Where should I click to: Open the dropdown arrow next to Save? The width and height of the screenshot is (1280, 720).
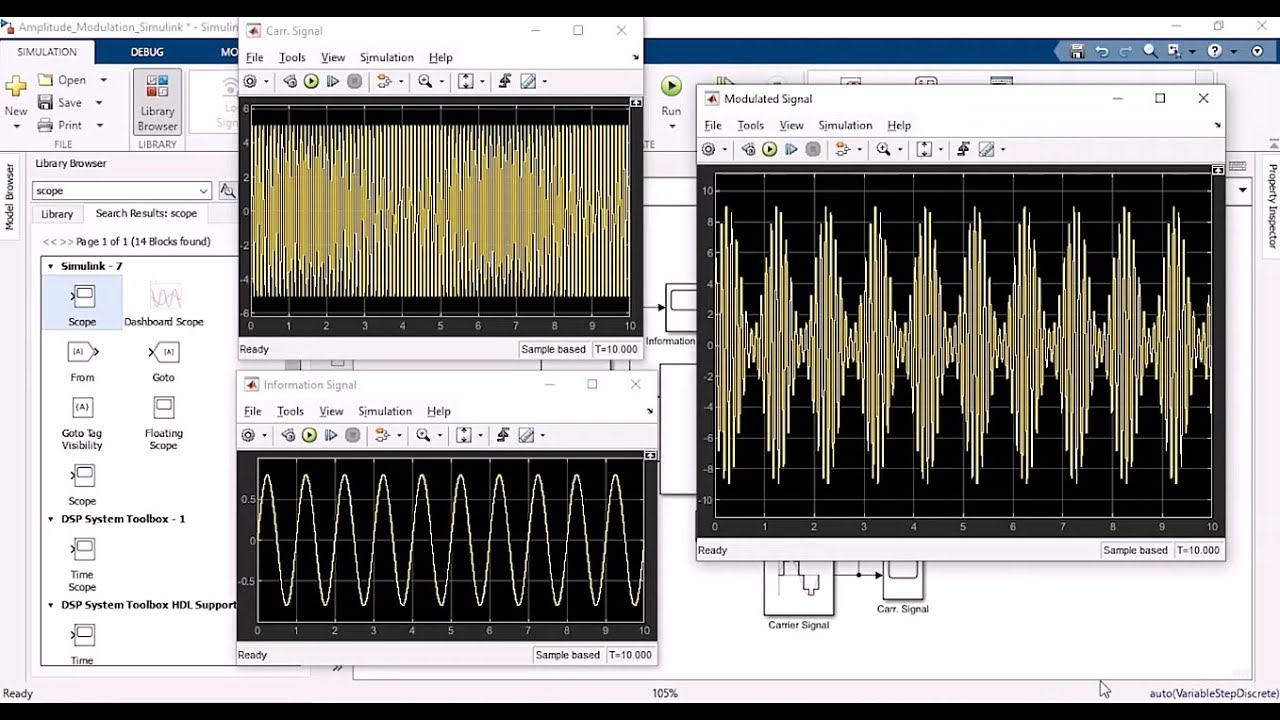[99, 103]
